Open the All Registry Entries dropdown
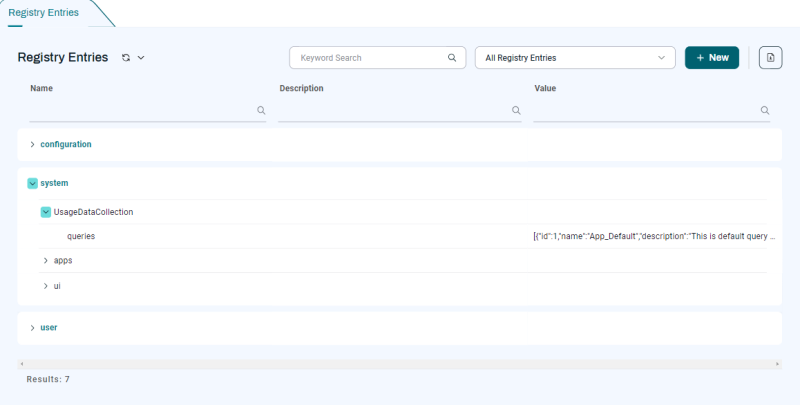 coord(574,58)
